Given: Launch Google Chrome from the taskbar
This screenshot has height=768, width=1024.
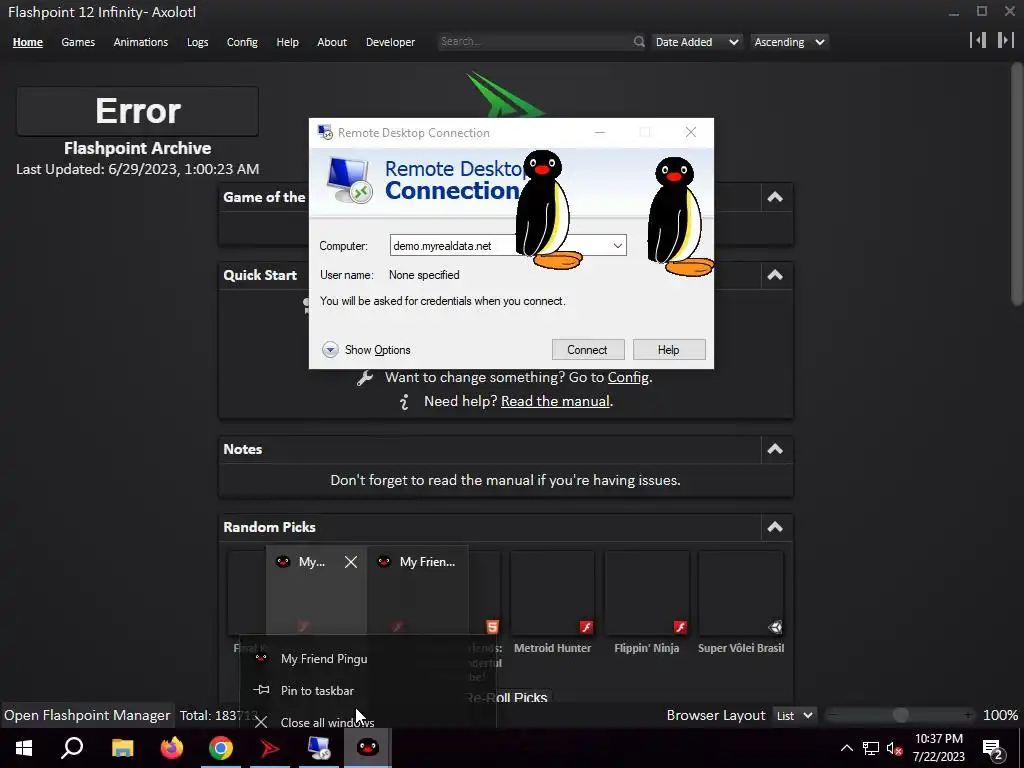Looking at the screenshot, I should tap(221, 748).
